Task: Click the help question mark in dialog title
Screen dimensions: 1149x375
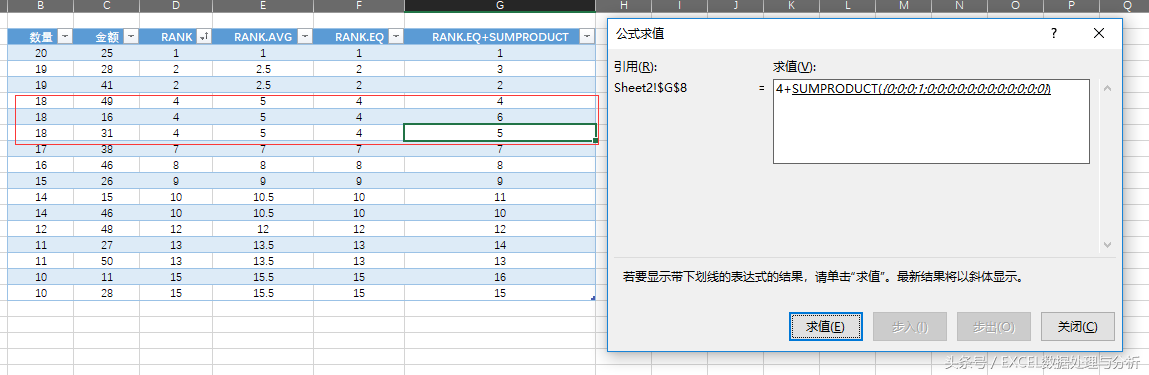Action: [x=1054, y=34]
